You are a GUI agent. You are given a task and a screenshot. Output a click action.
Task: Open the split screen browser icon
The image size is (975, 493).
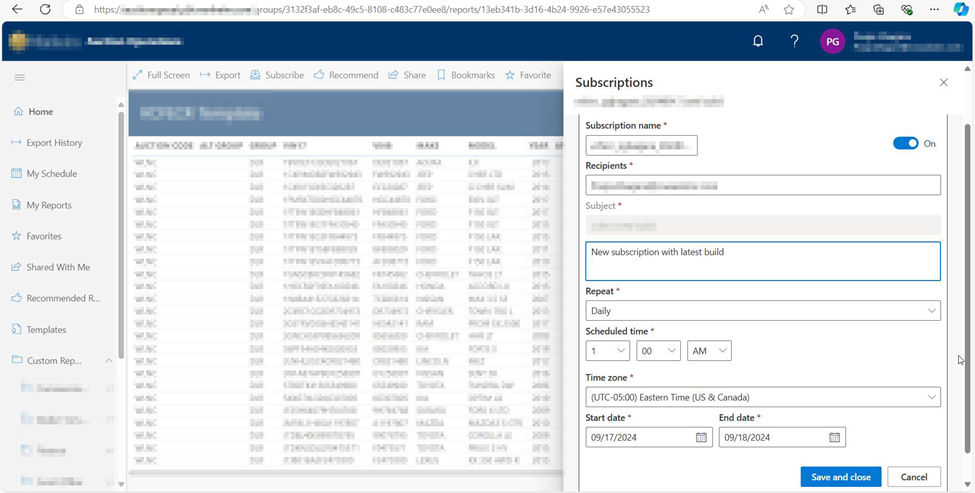pos(821,9)
